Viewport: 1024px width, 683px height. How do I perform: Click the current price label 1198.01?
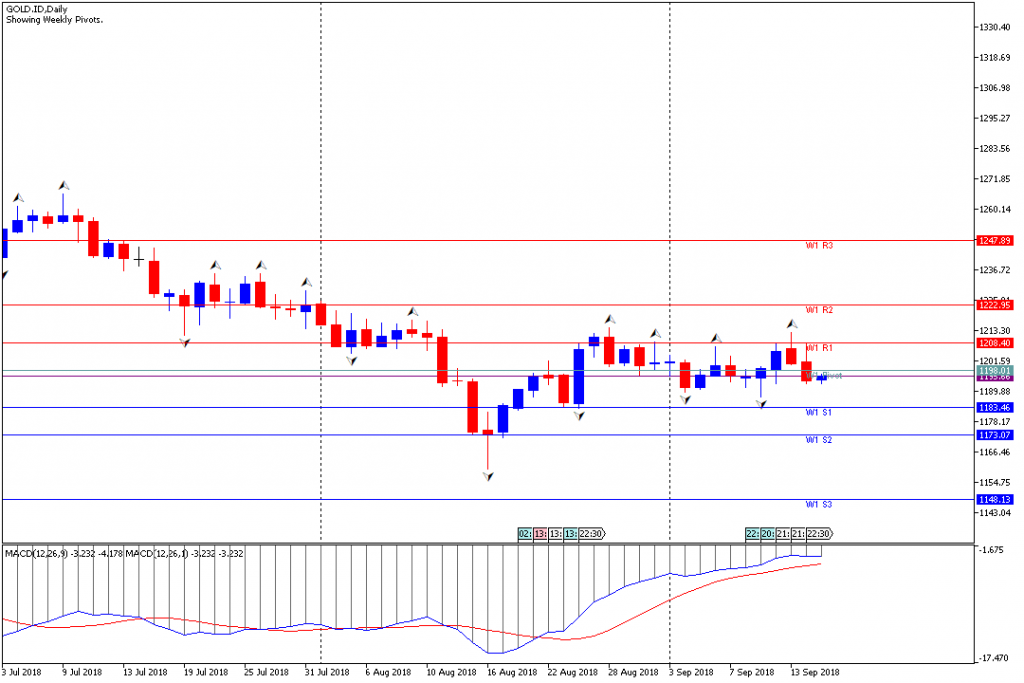[995, 370]
